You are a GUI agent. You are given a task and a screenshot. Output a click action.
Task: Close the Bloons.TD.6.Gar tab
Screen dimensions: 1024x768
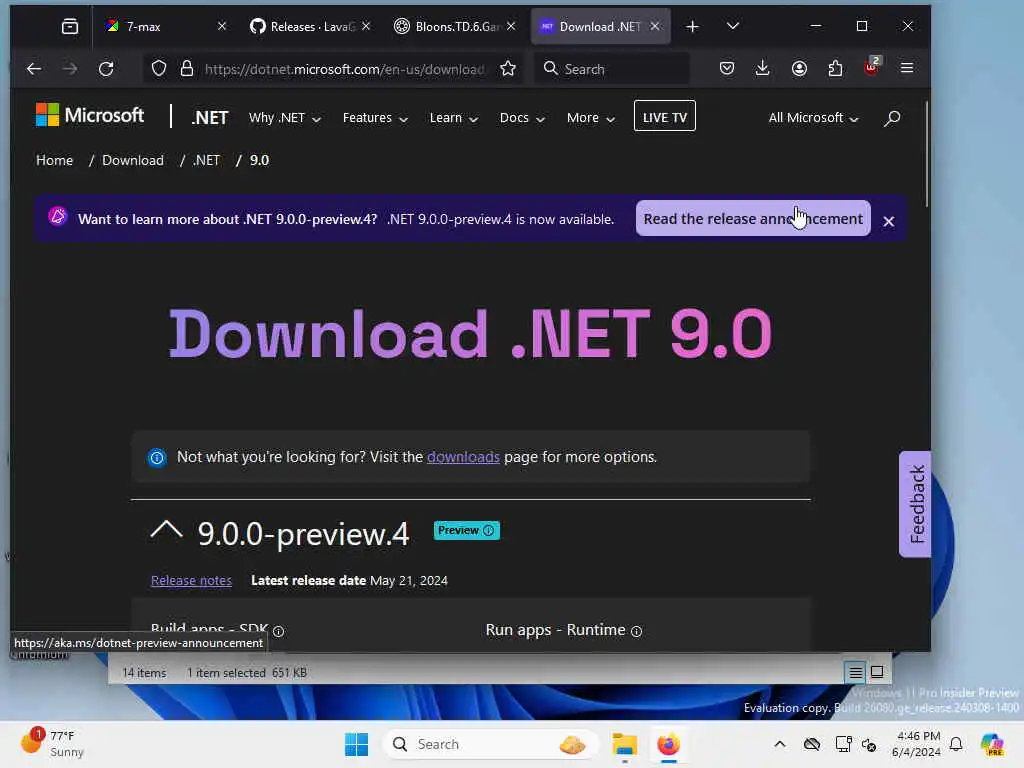click(511, 26)
